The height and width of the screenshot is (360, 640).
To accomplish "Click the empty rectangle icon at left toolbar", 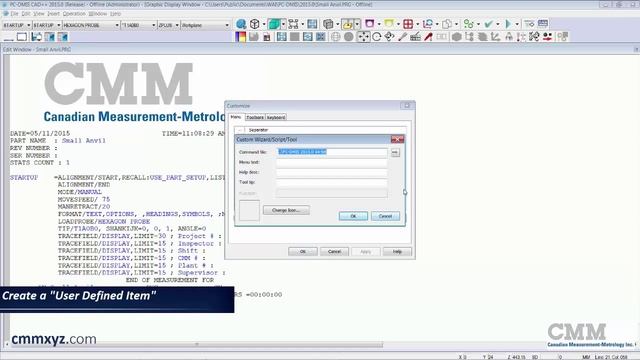I will click(22, 37).
